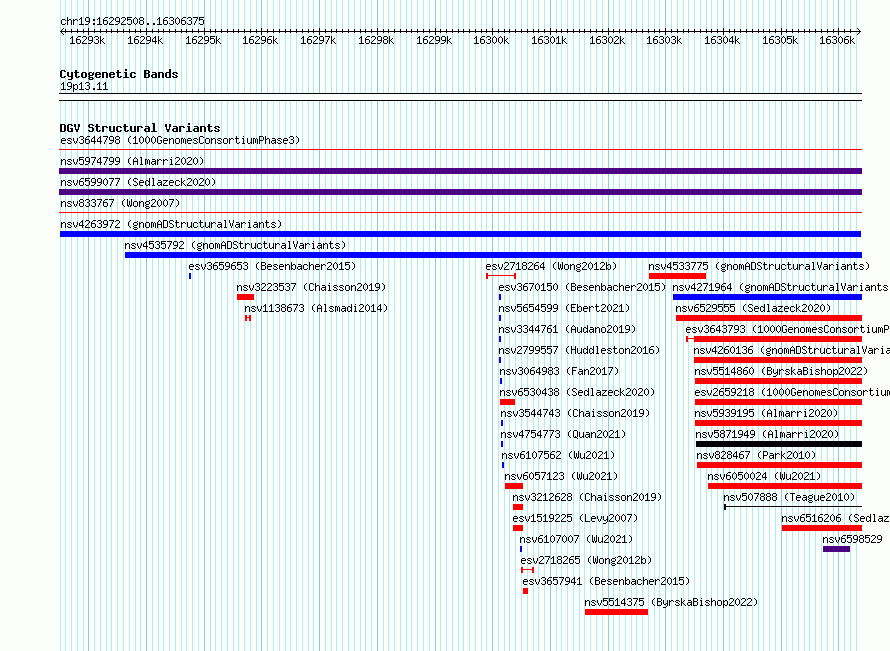
Task: Open the nsv6599077 Sedlazeck2020 variant label
Action: click(138, 182)
